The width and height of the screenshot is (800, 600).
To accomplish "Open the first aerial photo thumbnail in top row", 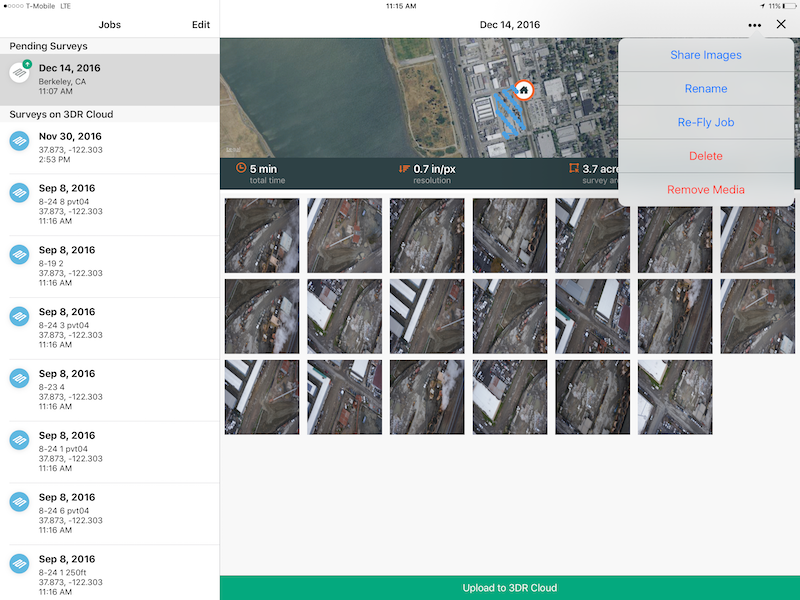I will [262, 236].
